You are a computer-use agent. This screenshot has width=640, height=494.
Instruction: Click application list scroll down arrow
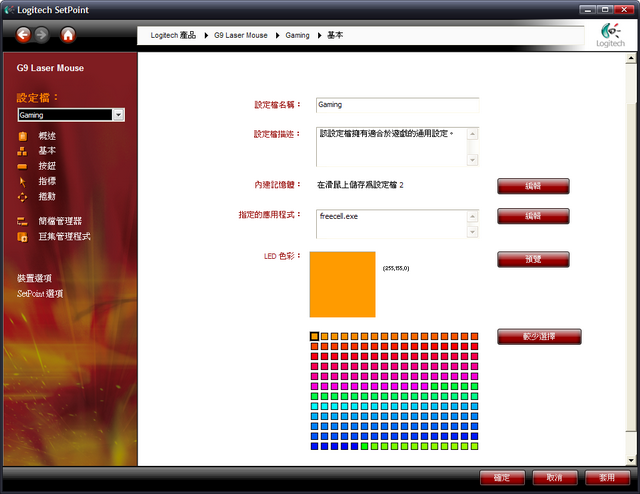click(x=472, y=232)
